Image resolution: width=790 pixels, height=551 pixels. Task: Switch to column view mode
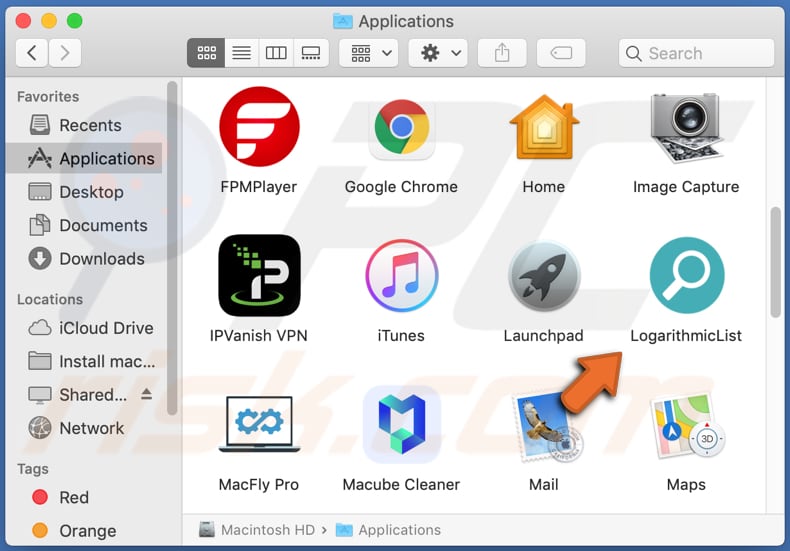tap(276, 53)
